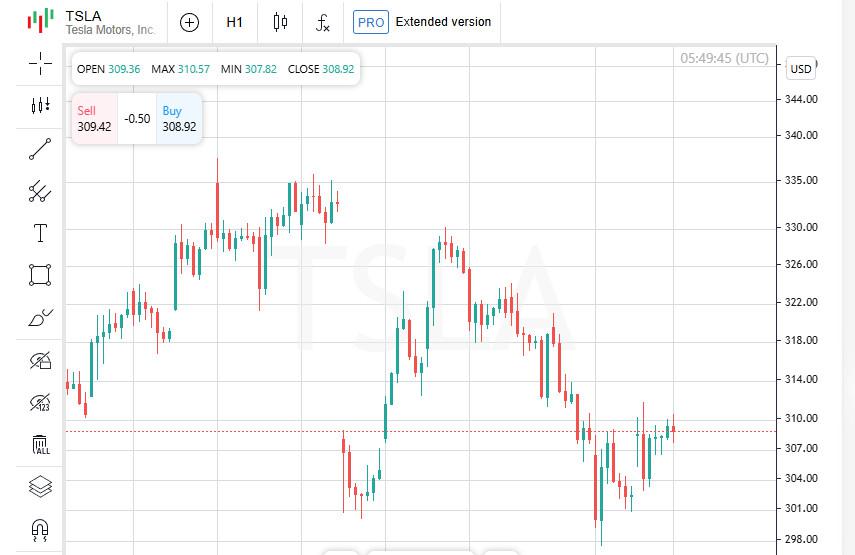Image resolution: width=855 pixels, height=555 pixels.
Task: Open the chart style tool in sidebar
Action: (40, 105)
